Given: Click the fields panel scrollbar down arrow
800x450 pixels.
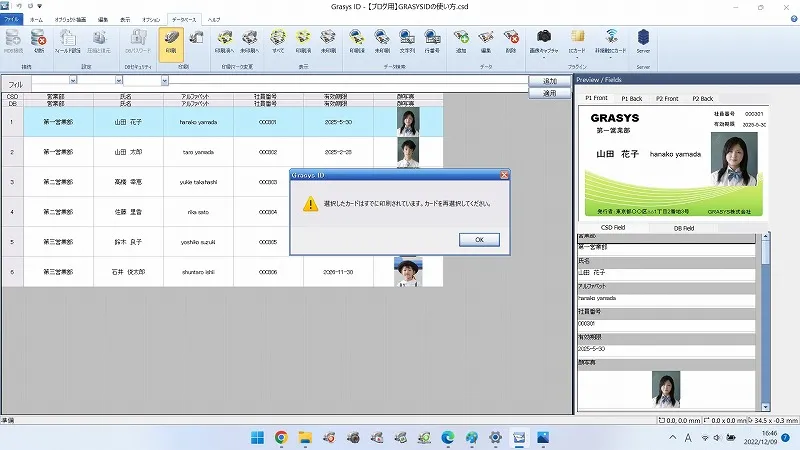Looking at the screenshot, I should pyautogui.click(x=765, y=407).
